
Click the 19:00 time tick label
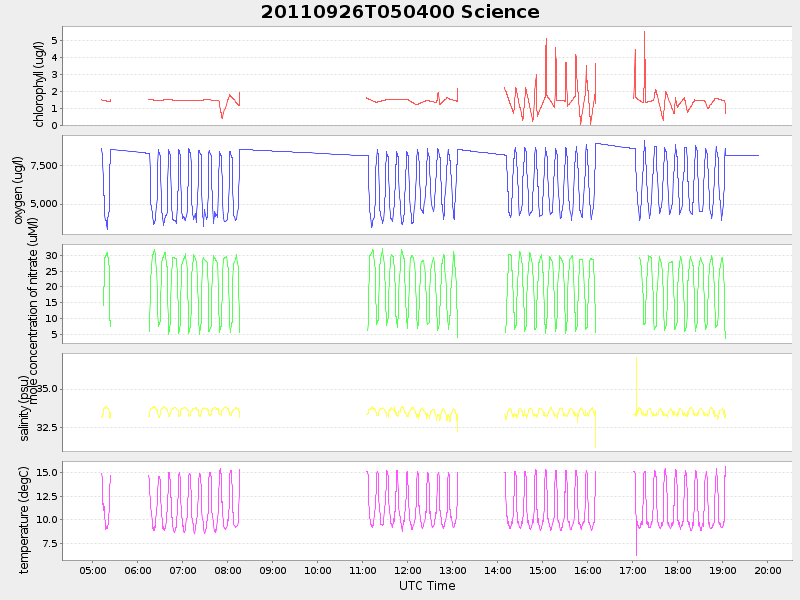[722, 570]
